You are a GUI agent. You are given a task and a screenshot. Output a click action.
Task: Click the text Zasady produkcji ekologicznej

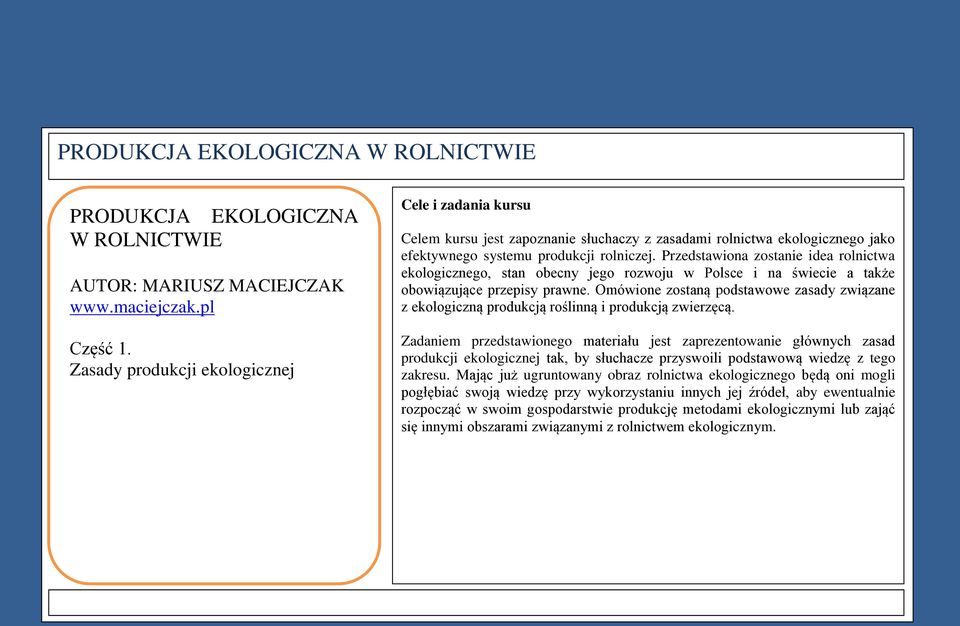coord(182,370)
